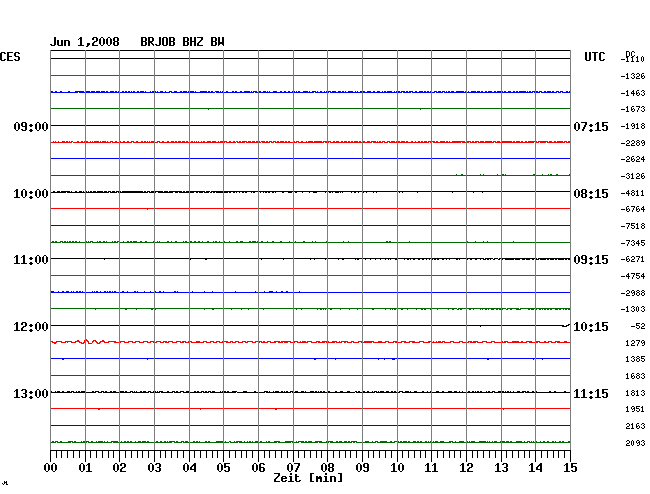Click the DC offset value -6271
Viewport: 650px width, 494px height.
coord(633,259)
